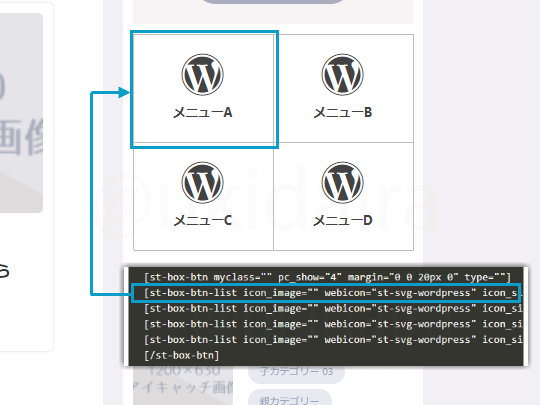540x405 pixels.
Task: Open the メニューB label link
Action: pos(343,112)
